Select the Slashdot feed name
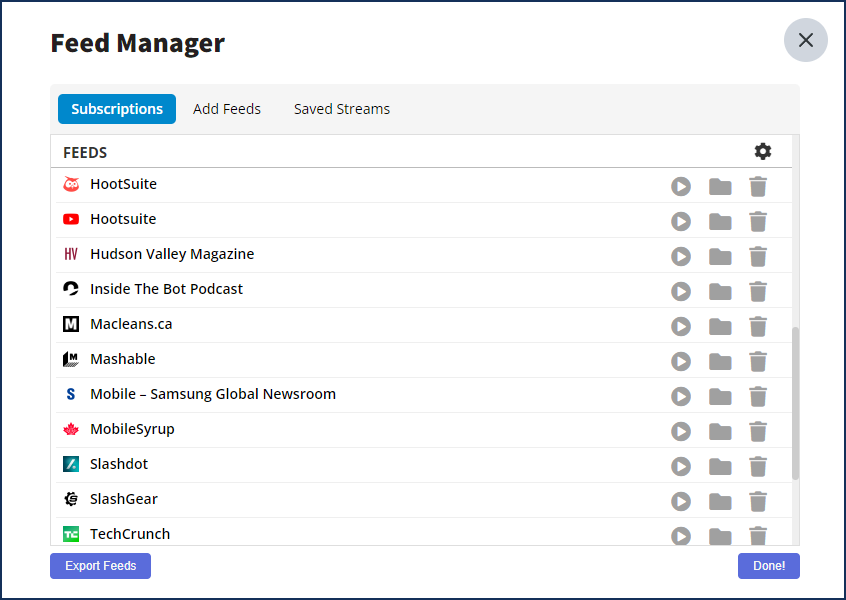The width and height of the screenshot is (846, 600). 119,464
